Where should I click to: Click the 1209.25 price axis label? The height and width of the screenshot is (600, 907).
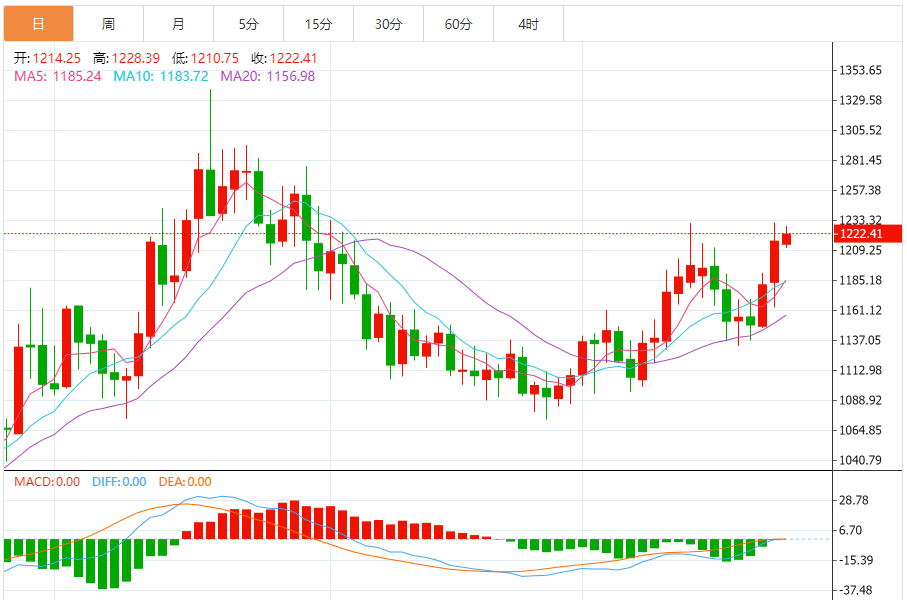pyautogui.click(x=861, y=251)
